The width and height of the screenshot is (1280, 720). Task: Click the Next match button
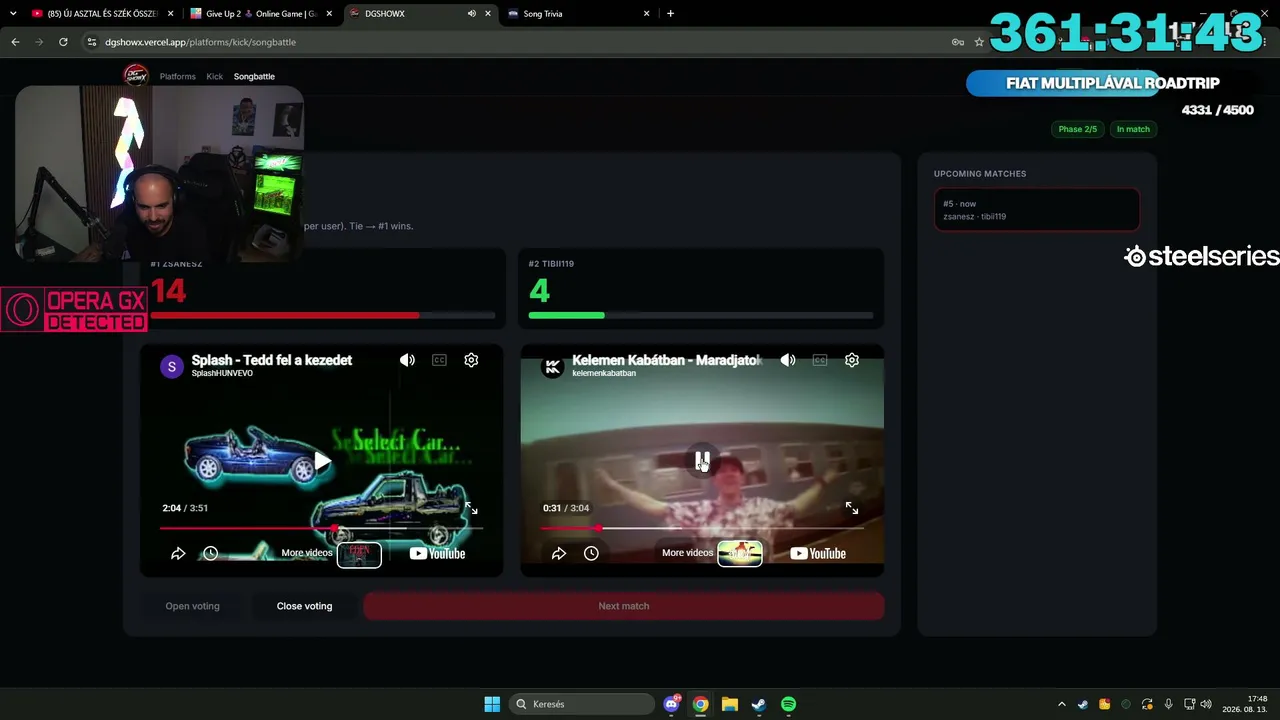(x=624, y=606)
